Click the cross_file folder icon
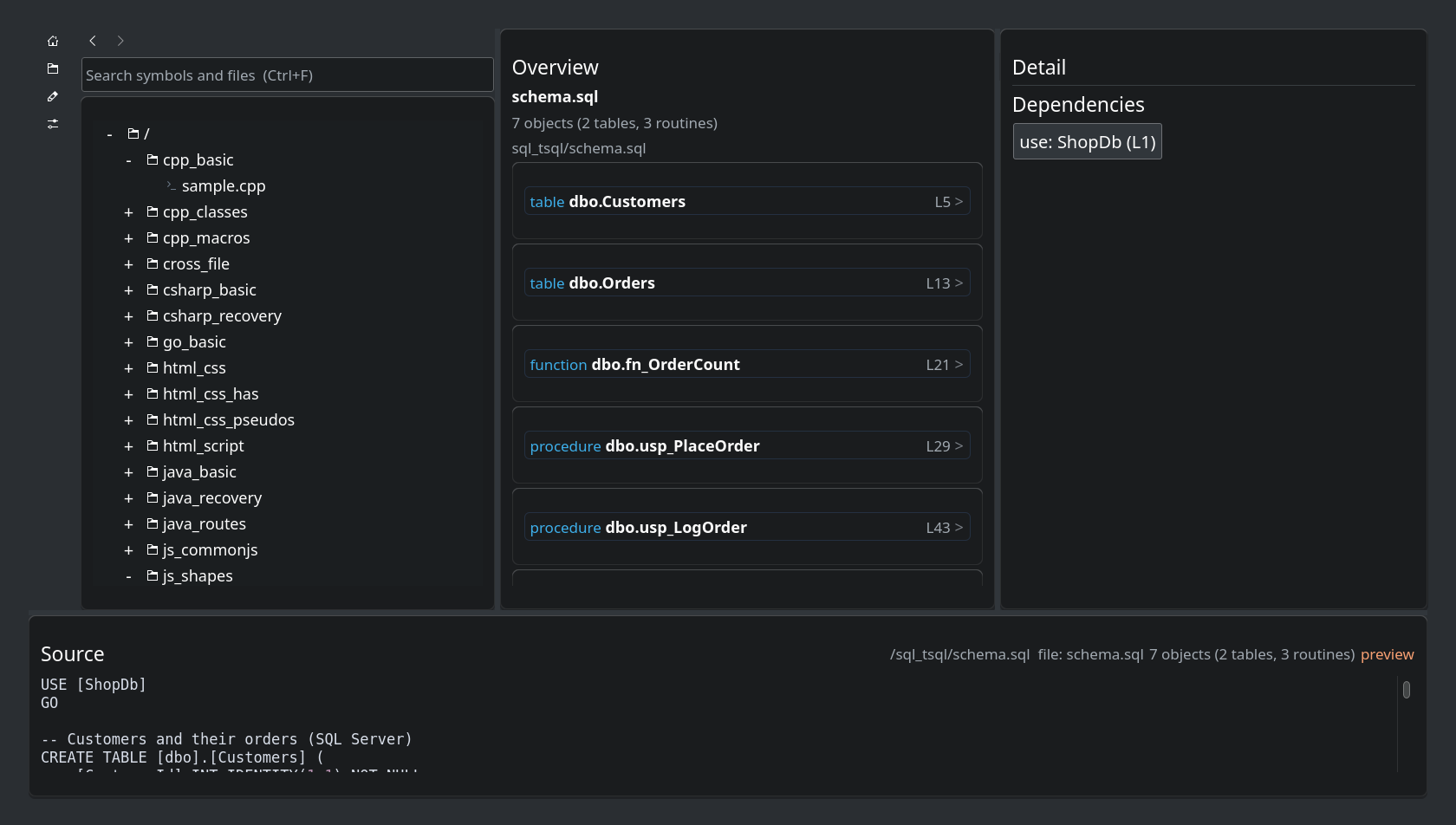This screenshot has width=1456, height=825. click(x=153, y=263)
